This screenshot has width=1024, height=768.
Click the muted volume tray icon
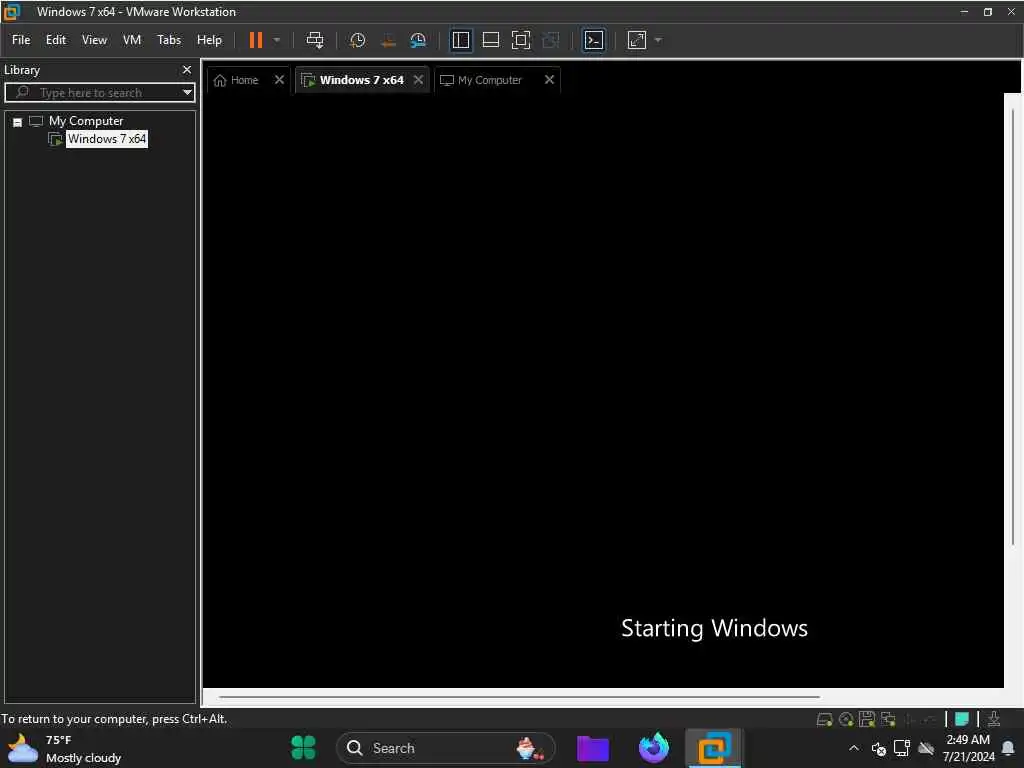[x=879, y=749]
